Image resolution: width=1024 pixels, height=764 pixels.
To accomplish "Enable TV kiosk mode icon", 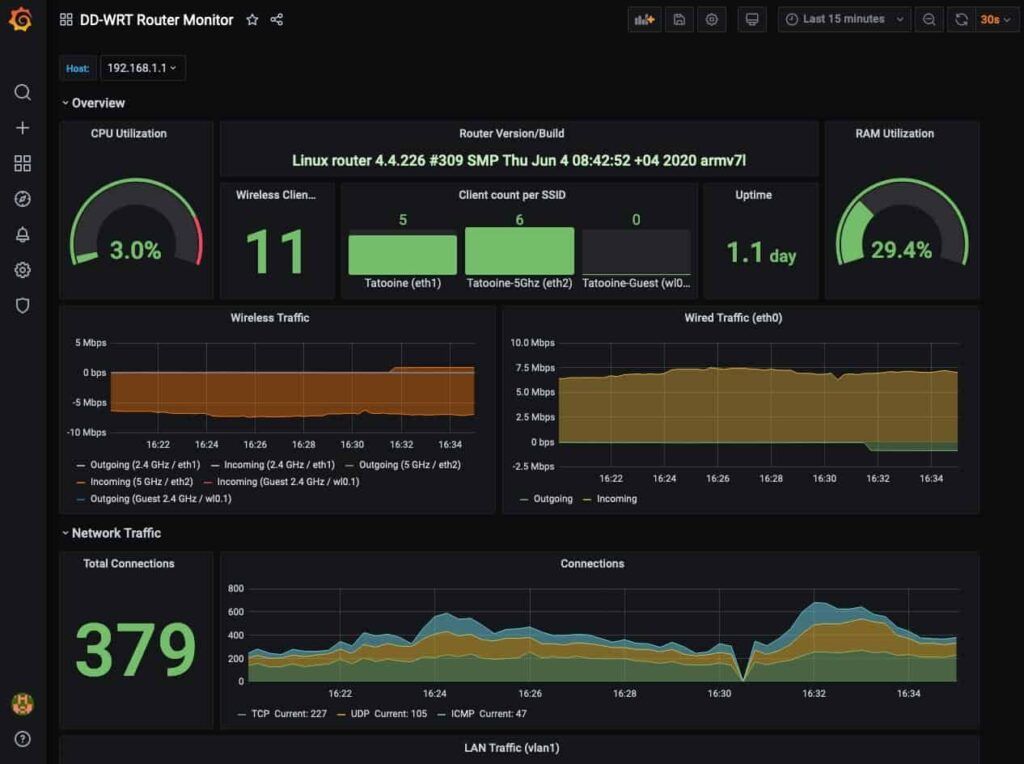I will tap(751, 19).
